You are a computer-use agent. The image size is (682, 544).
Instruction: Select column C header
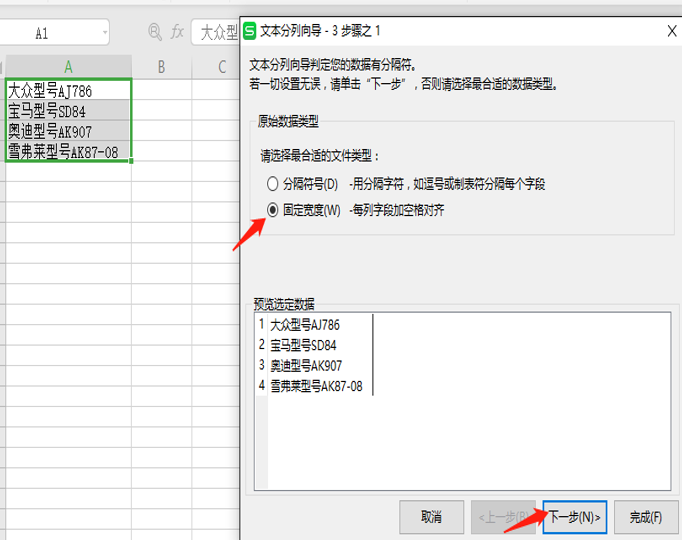216,67
